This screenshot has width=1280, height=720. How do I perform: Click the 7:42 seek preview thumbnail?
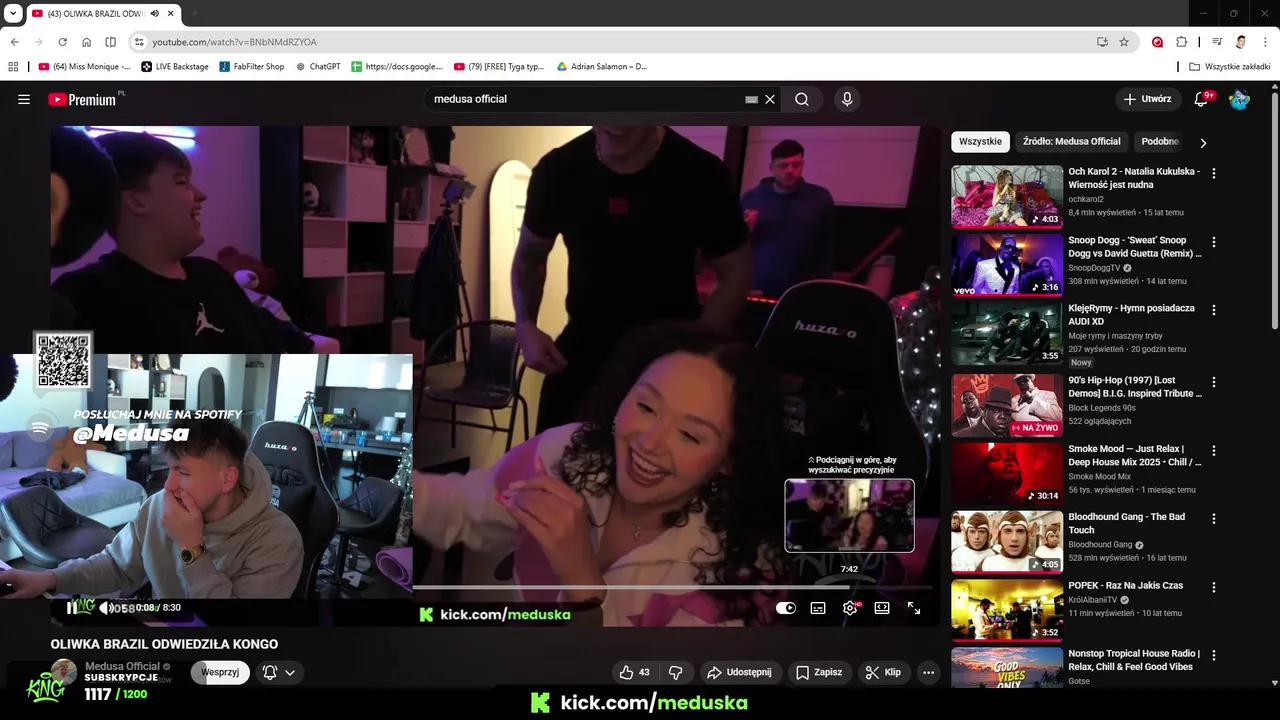(x=849, y=515)
